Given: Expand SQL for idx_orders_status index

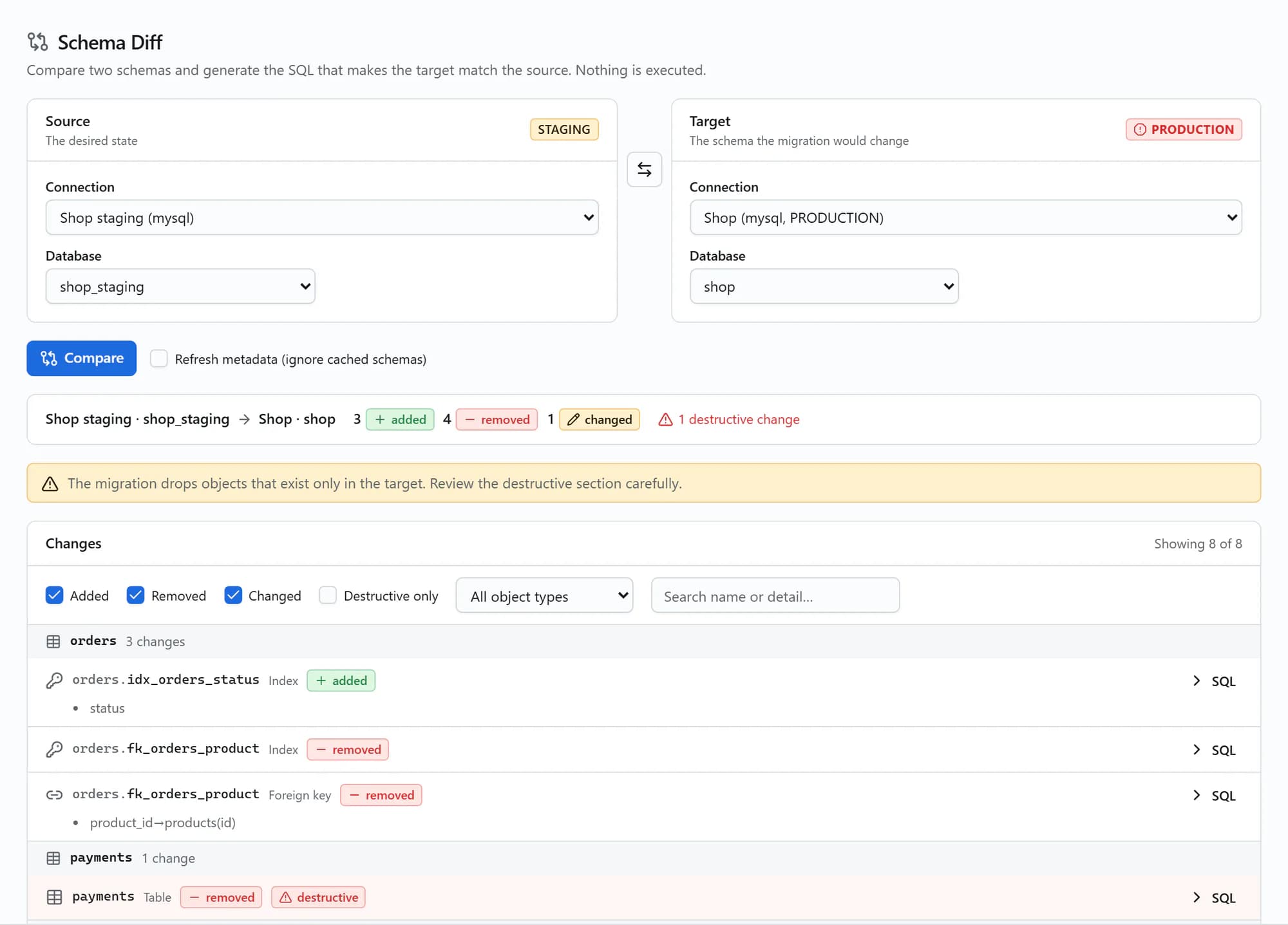Looking at the screenshot, I should point(1214,681).
